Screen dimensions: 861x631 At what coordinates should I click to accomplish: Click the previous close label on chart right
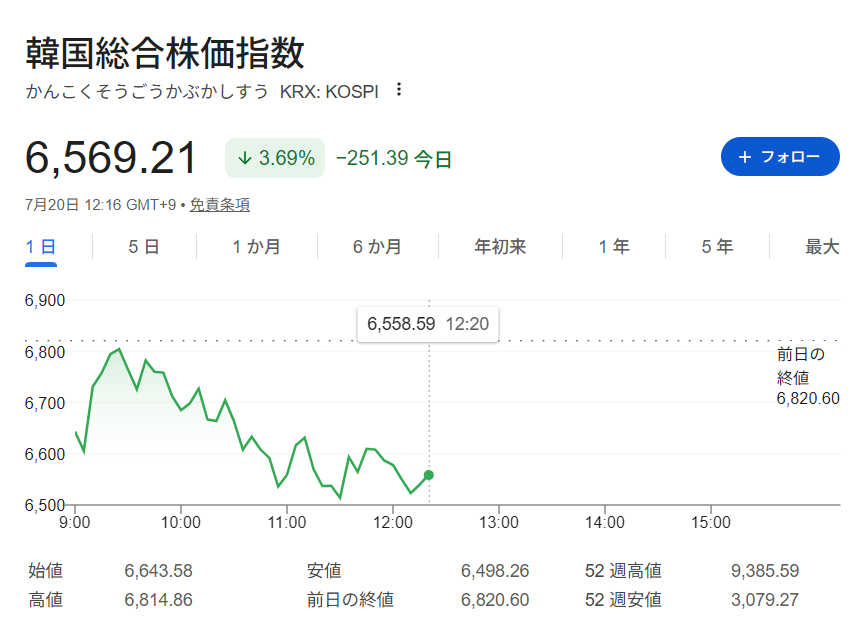(x=808, y=376)
